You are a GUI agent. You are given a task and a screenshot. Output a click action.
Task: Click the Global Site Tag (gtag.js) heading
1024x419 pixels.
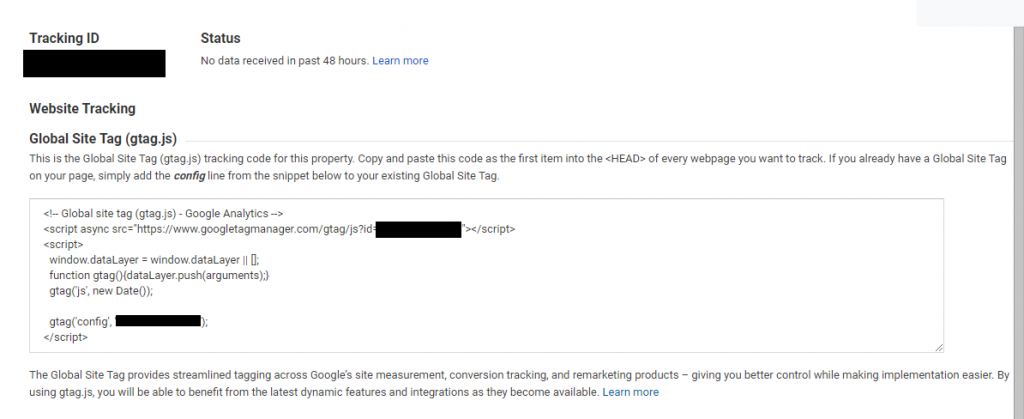[103, 138]
